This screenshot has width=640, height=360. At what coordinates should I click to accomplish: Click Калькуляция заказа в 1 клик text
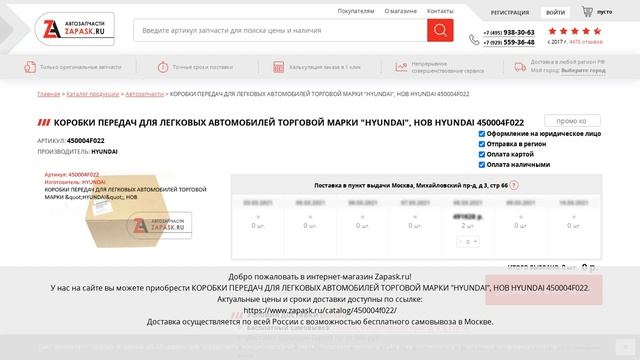point(325,67)
